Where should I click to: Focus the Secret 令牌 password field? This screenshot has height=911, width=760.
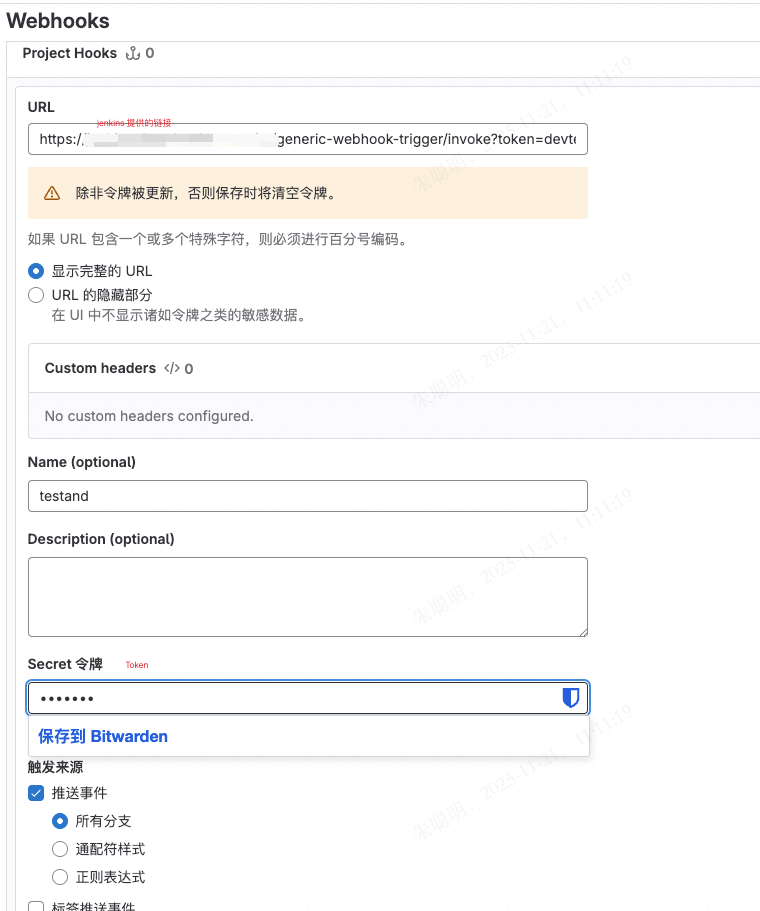point(290,698)
